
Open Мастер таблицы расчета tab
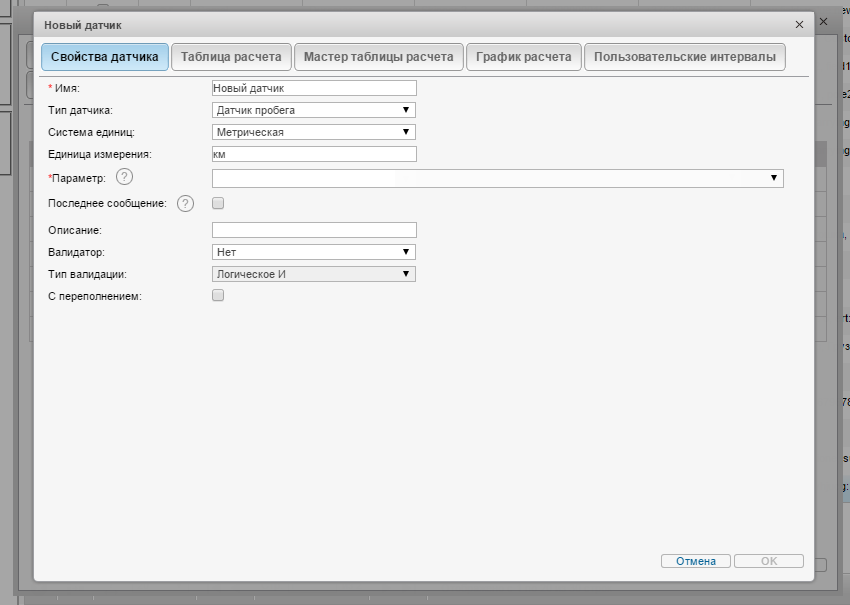pyautogui.click(x=379, y=57)
